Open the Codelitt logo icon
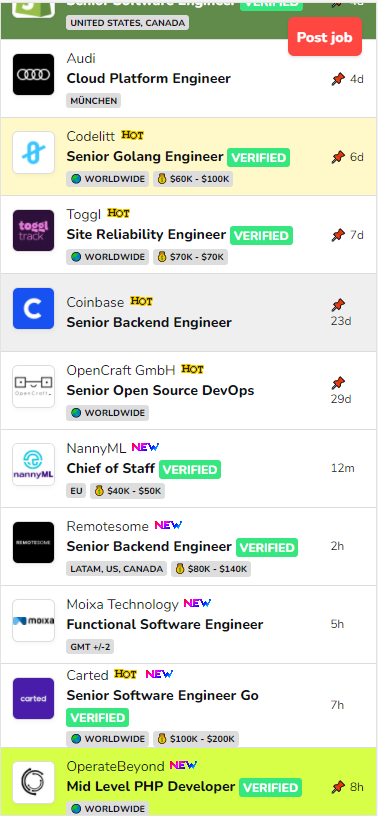This screenshot has height=816, width=378. pyautogui.click(x=33, y=152)
